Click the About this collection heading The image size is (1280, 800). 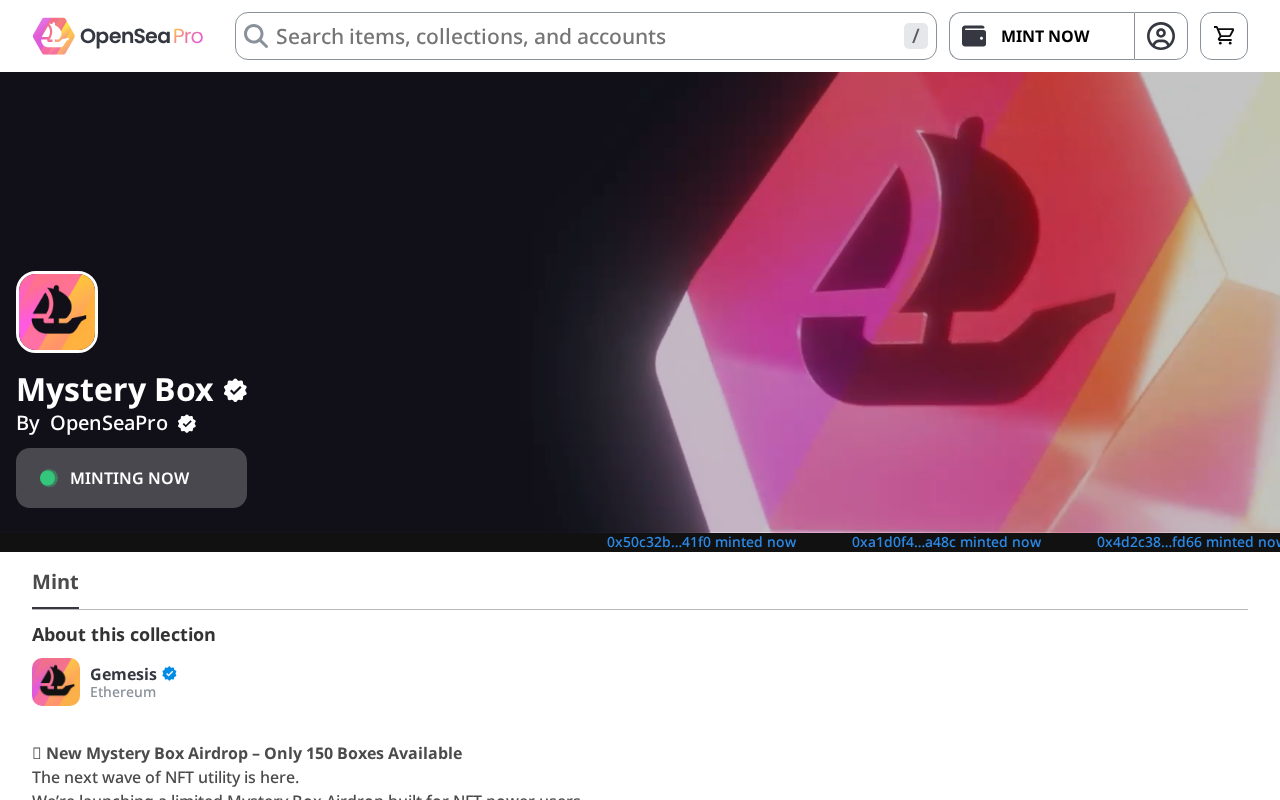[x=124, y=635]
